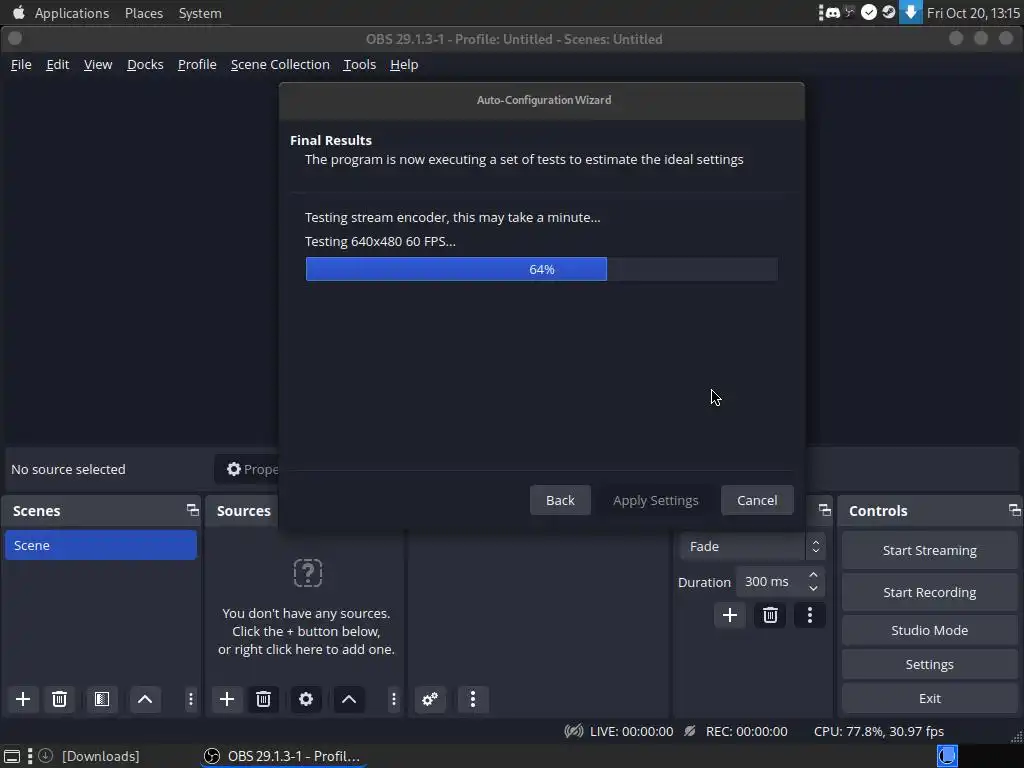Open the System menu in the top panel

point(200,13)
